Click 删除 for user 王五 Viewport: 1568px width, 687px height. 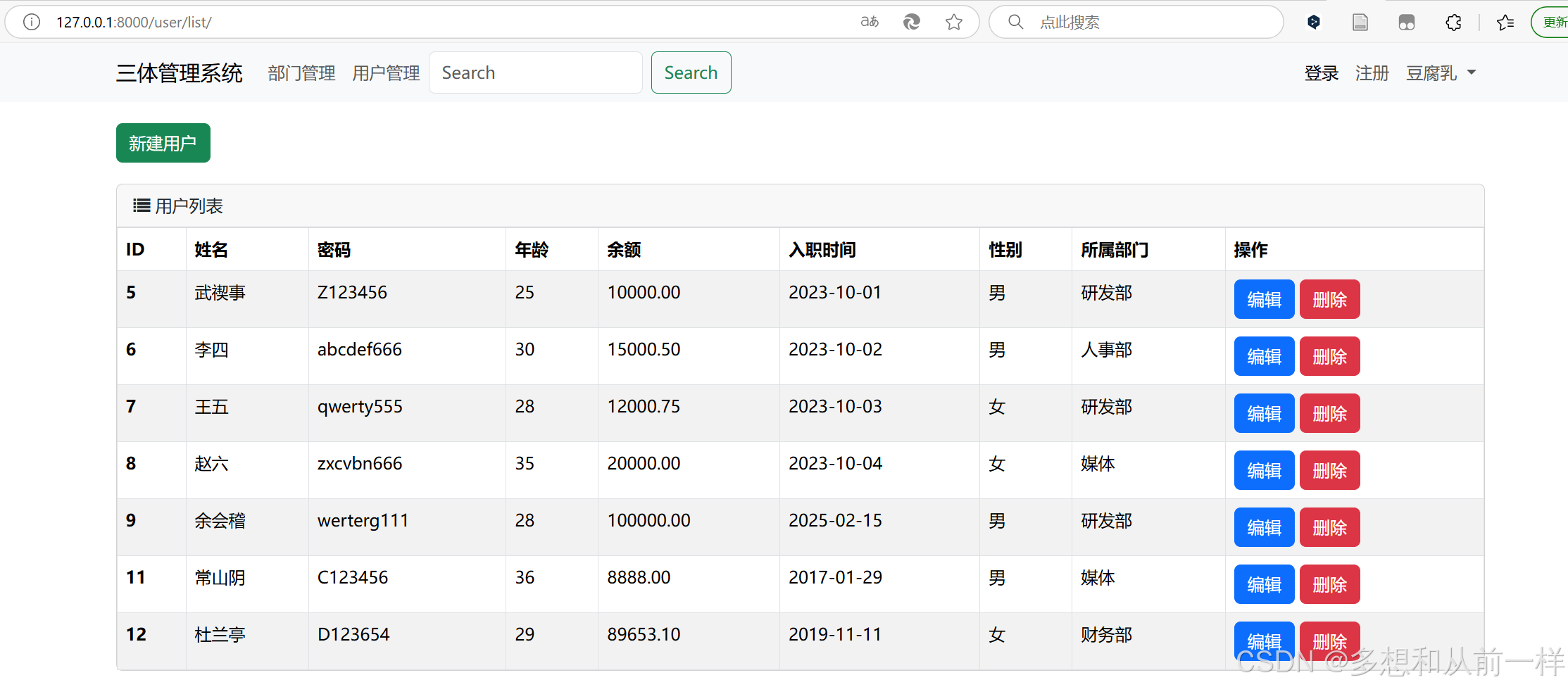(x=1329, y=413)
